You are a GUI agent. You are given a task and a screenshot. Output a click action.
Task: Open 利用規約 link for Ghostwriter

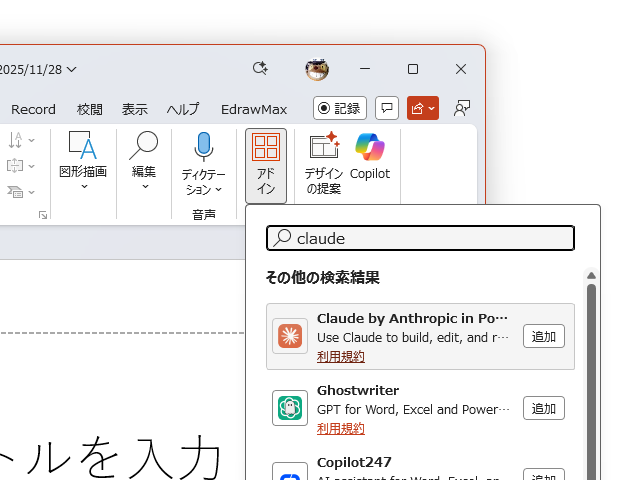pyautogui.click(x=340, y=429)
